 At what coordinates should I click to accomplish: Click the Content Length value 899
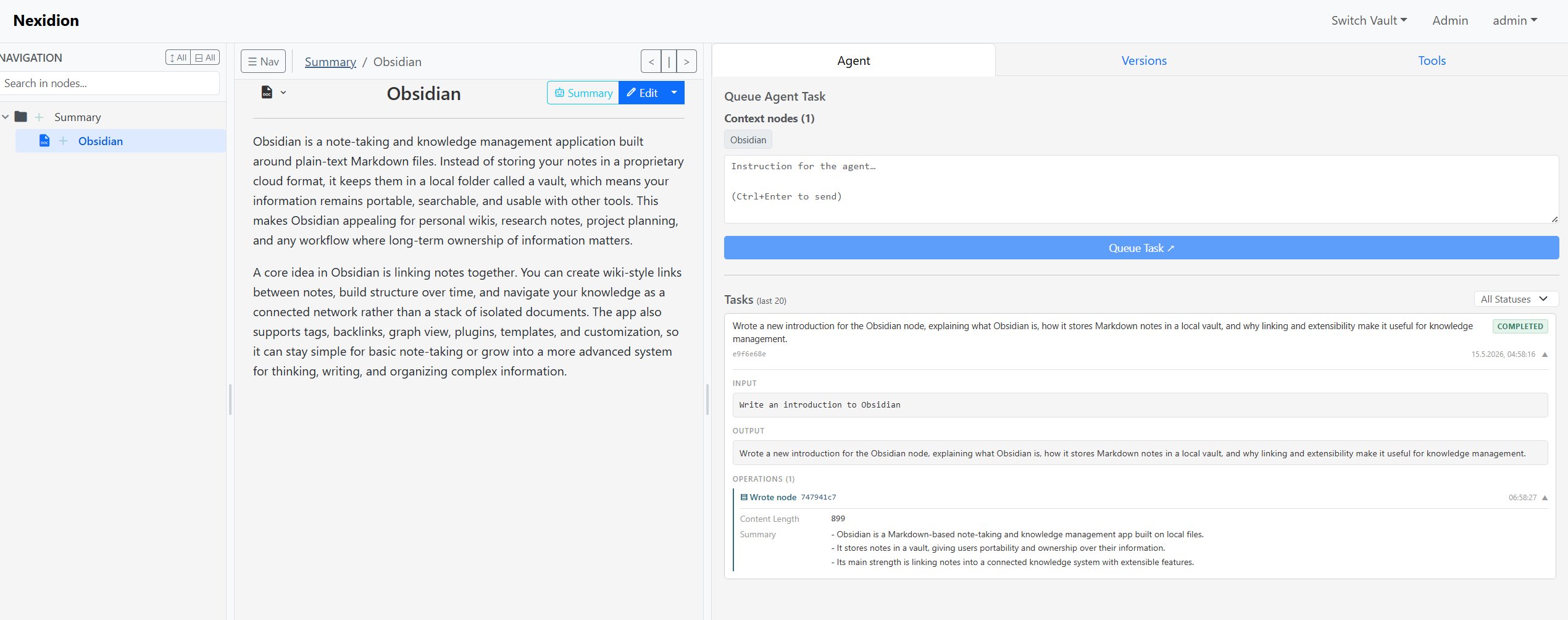click(838, 519)
